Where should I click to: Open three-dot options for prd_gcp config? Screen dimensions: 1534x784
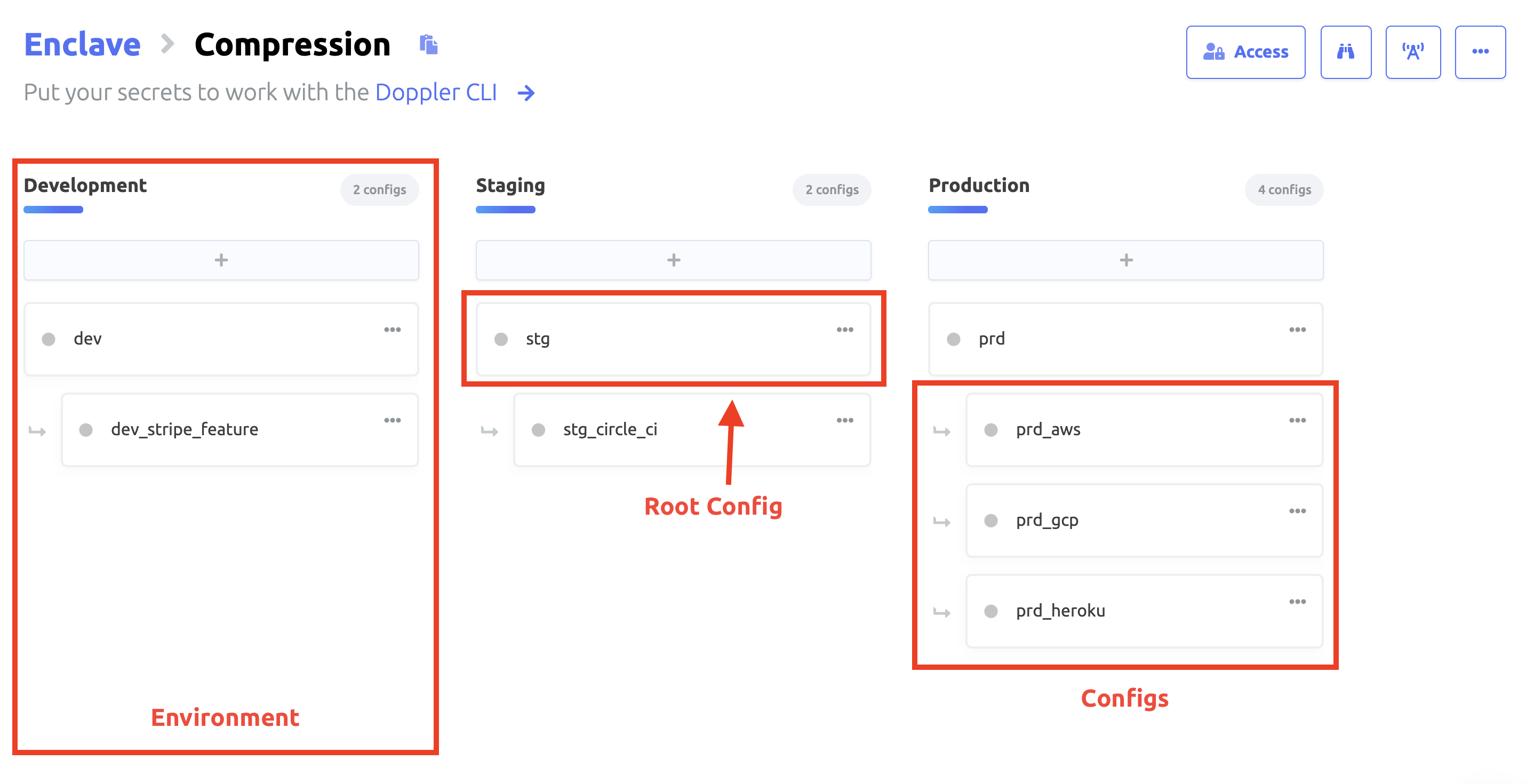coord(1297,511)
